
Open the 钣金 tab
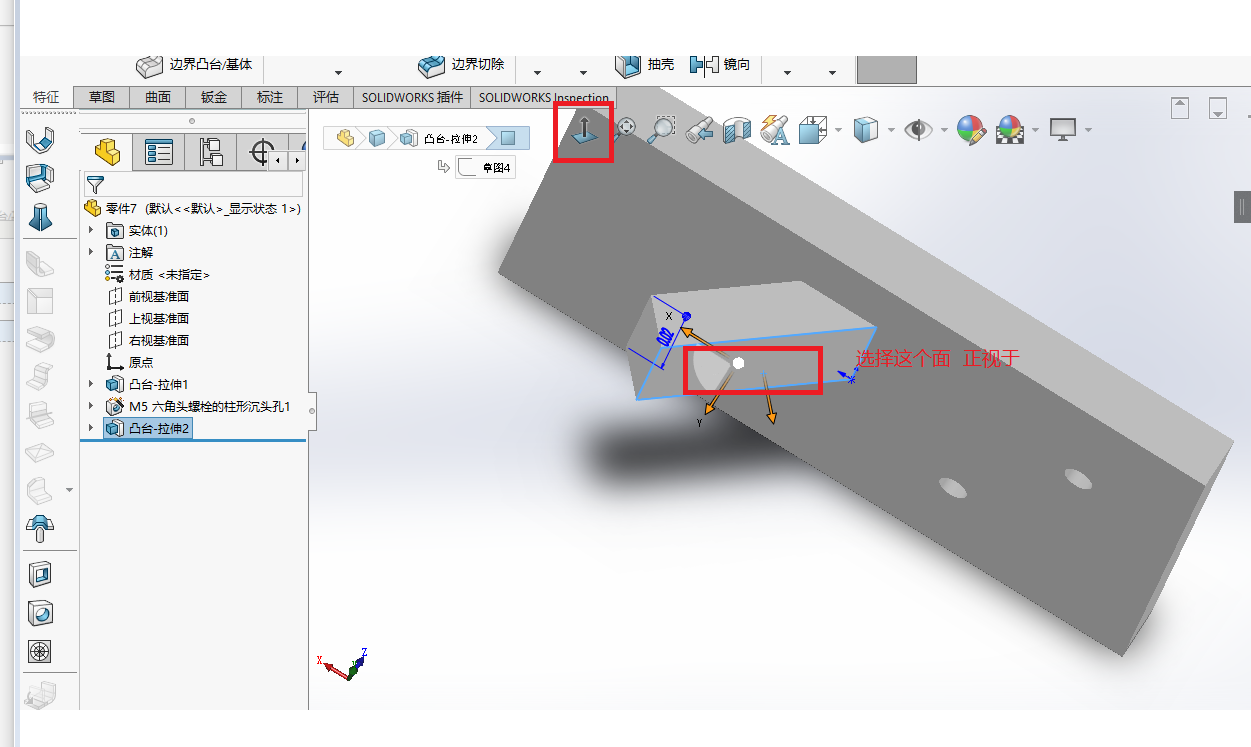coord(214,97)
